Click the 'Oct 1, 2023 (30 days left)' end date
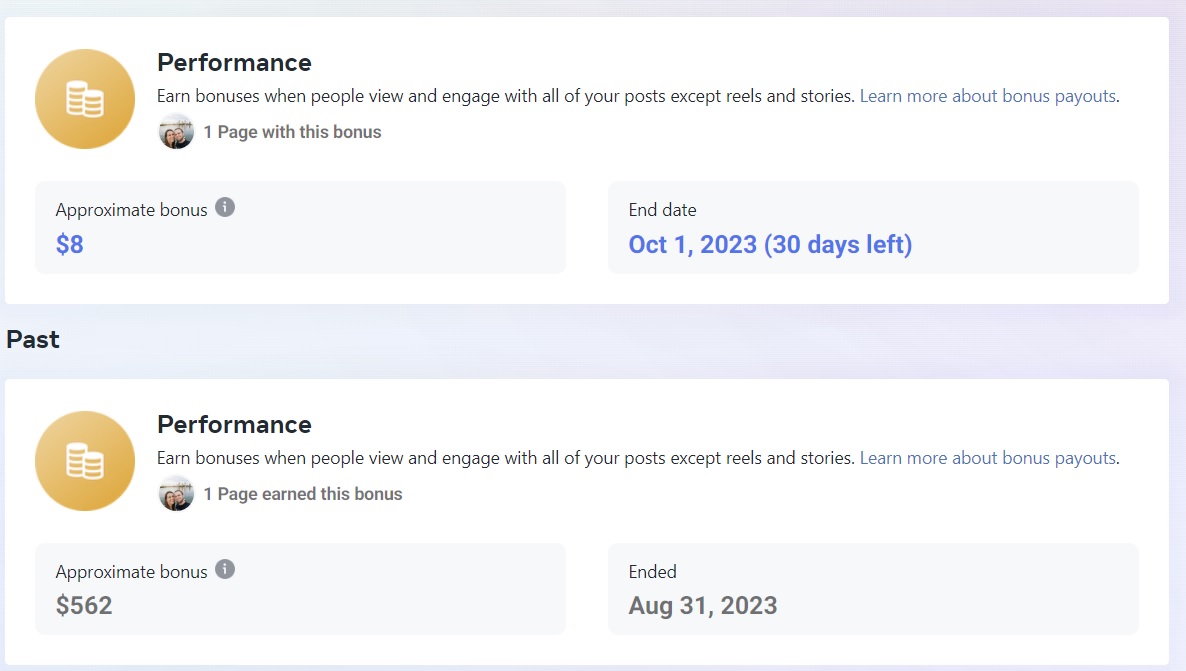 pos(770,244)
